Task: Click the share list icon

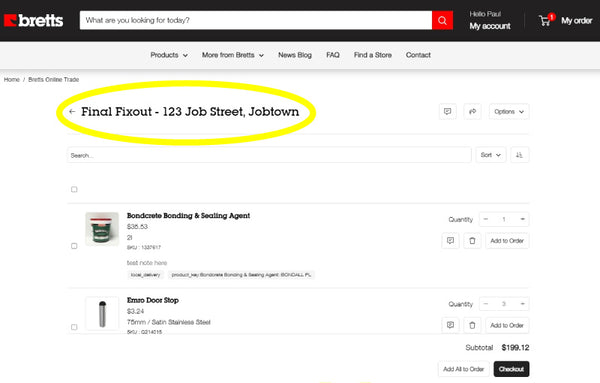Action: coord(472,112)
